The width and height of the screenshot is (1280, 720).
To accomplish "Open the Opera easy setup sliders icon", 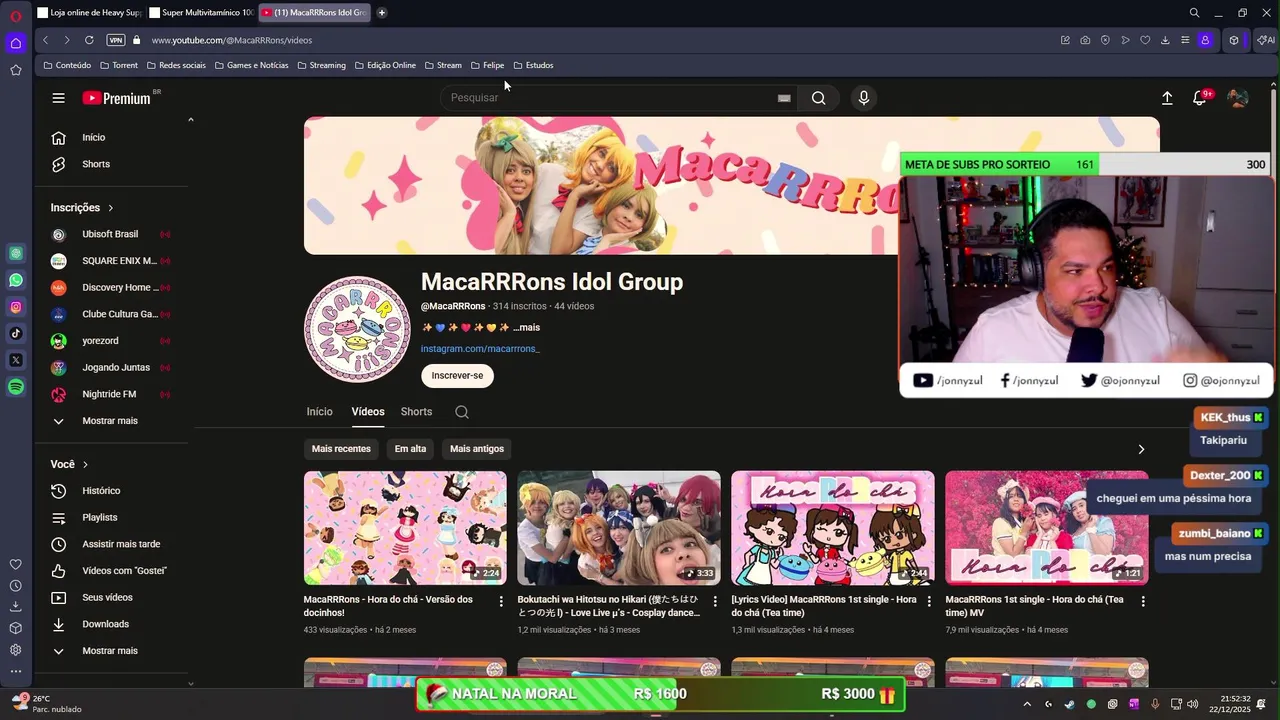I will pyautogui.click(x=1185, y=40).
